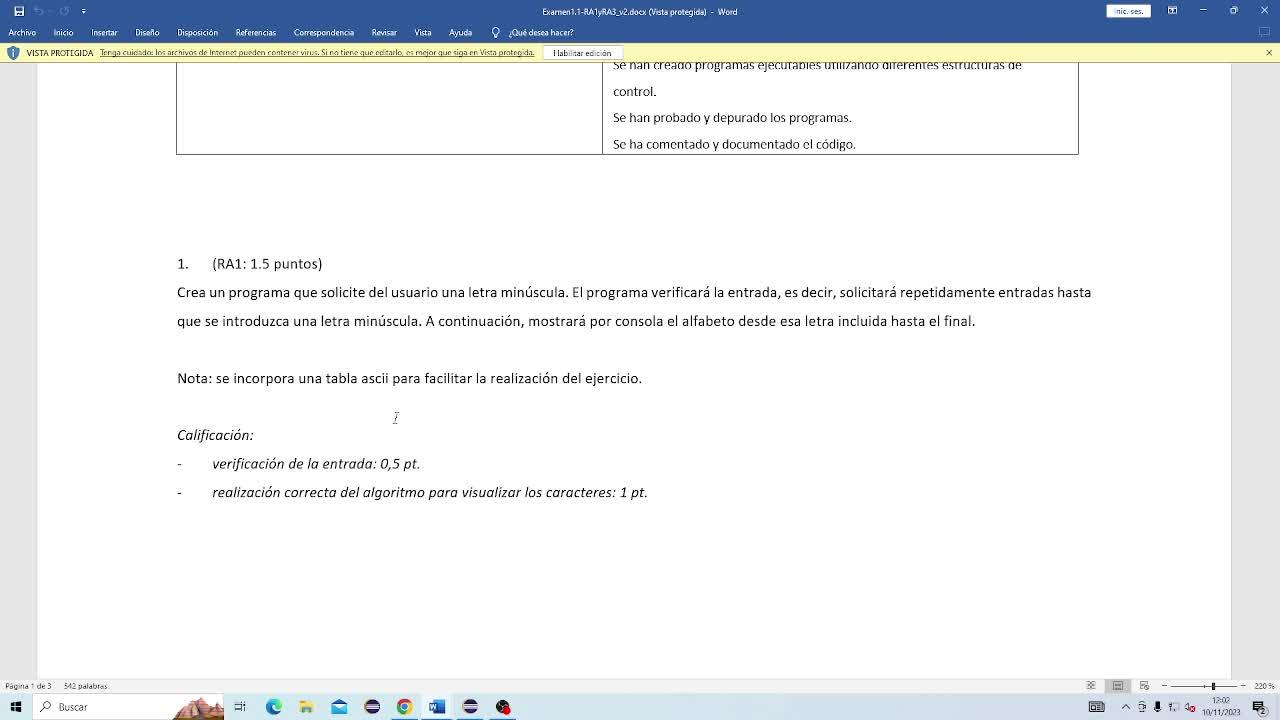Expand the hidden system tray icons chevron

click(x=1125, y=707)
